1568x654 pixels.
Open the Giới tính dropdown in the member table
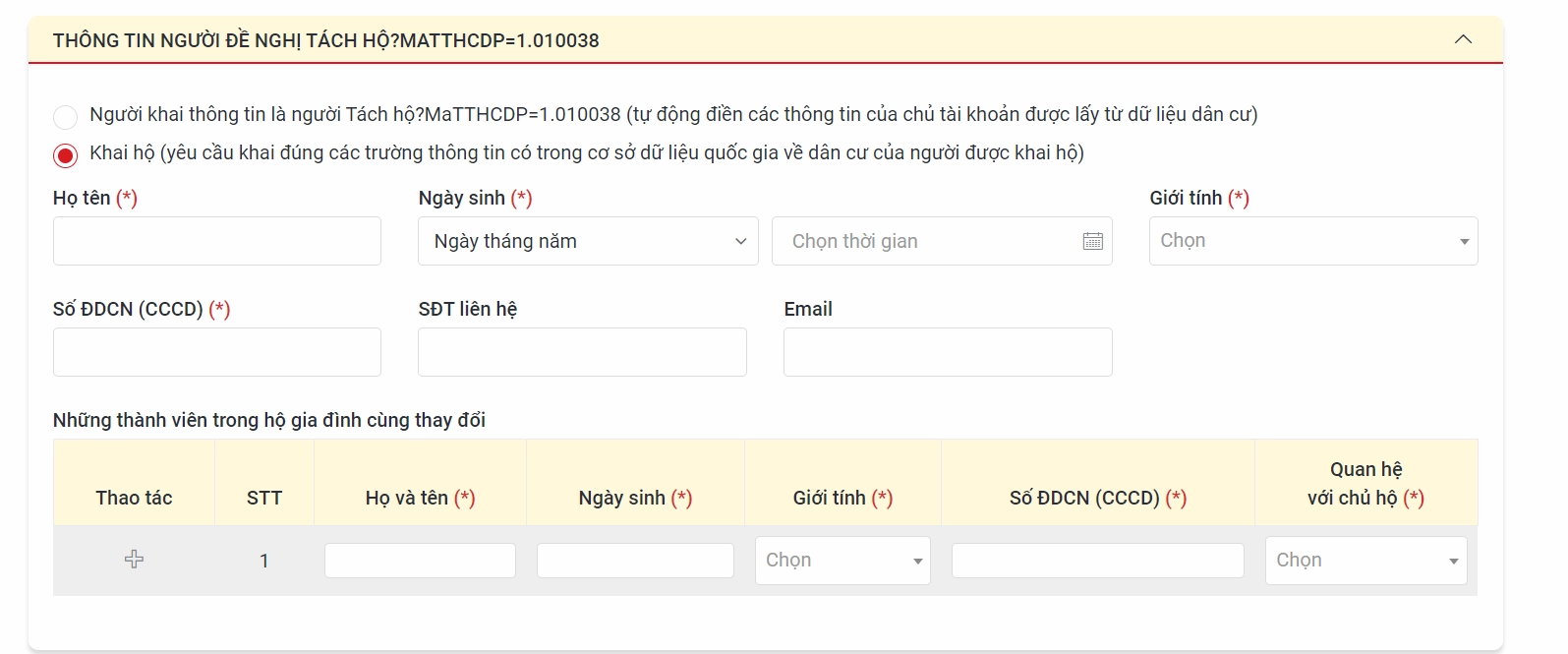pos(842,560)
